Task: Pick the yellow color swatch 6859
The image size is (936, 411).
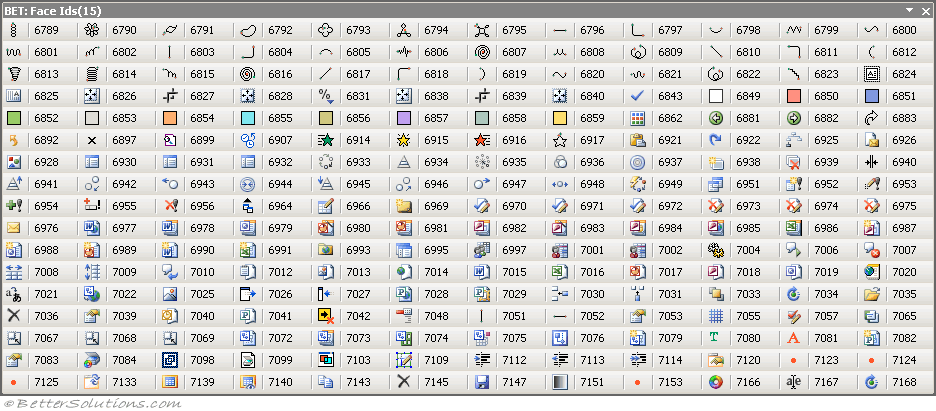Action: (x=559, y=118)
